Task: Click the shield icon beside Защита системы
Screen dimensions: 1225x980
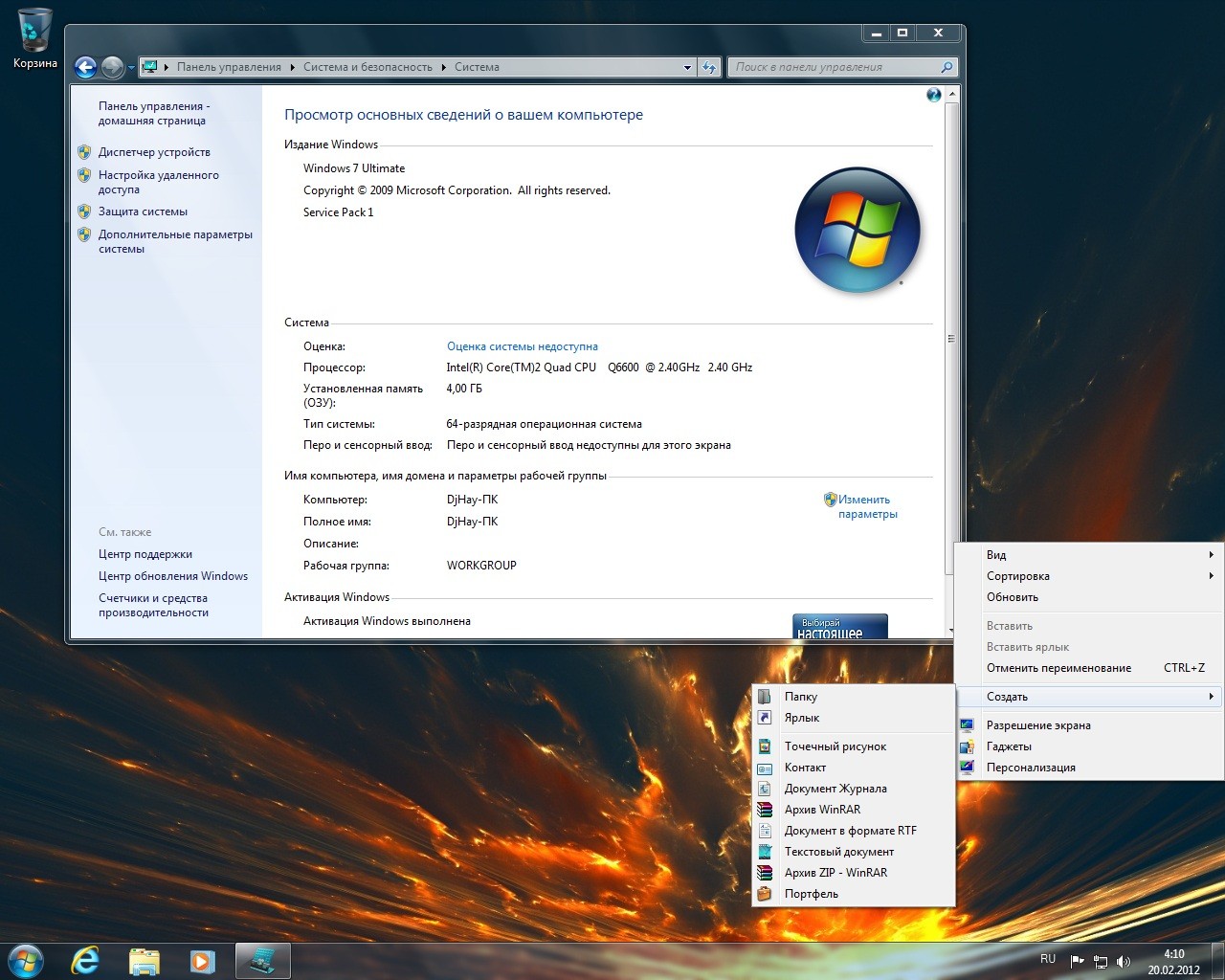Action: coord(84,212)
